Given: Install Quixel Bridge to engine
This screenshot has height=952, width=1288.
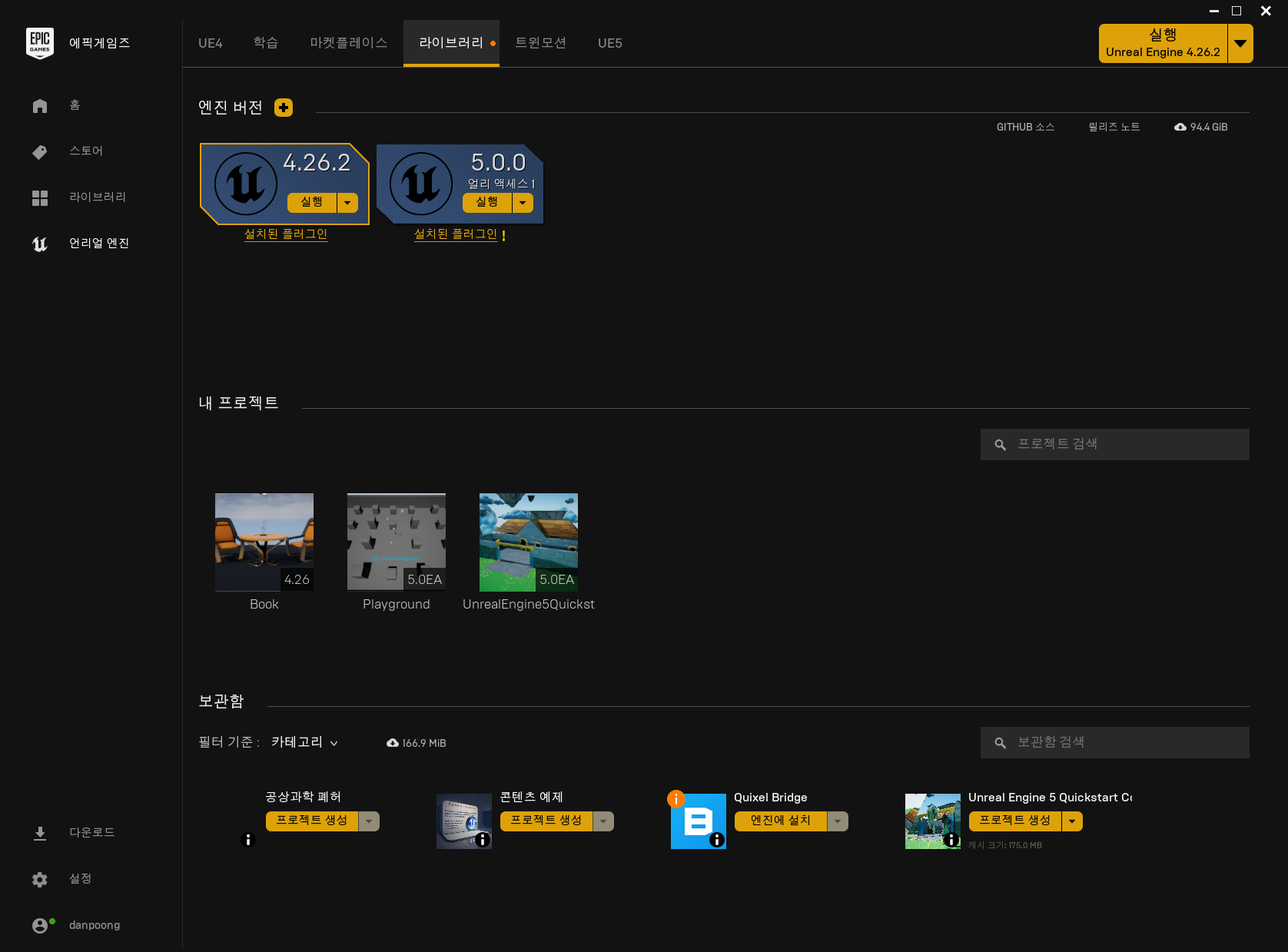Looking at the screenshot, I should [x=781, y=821].
